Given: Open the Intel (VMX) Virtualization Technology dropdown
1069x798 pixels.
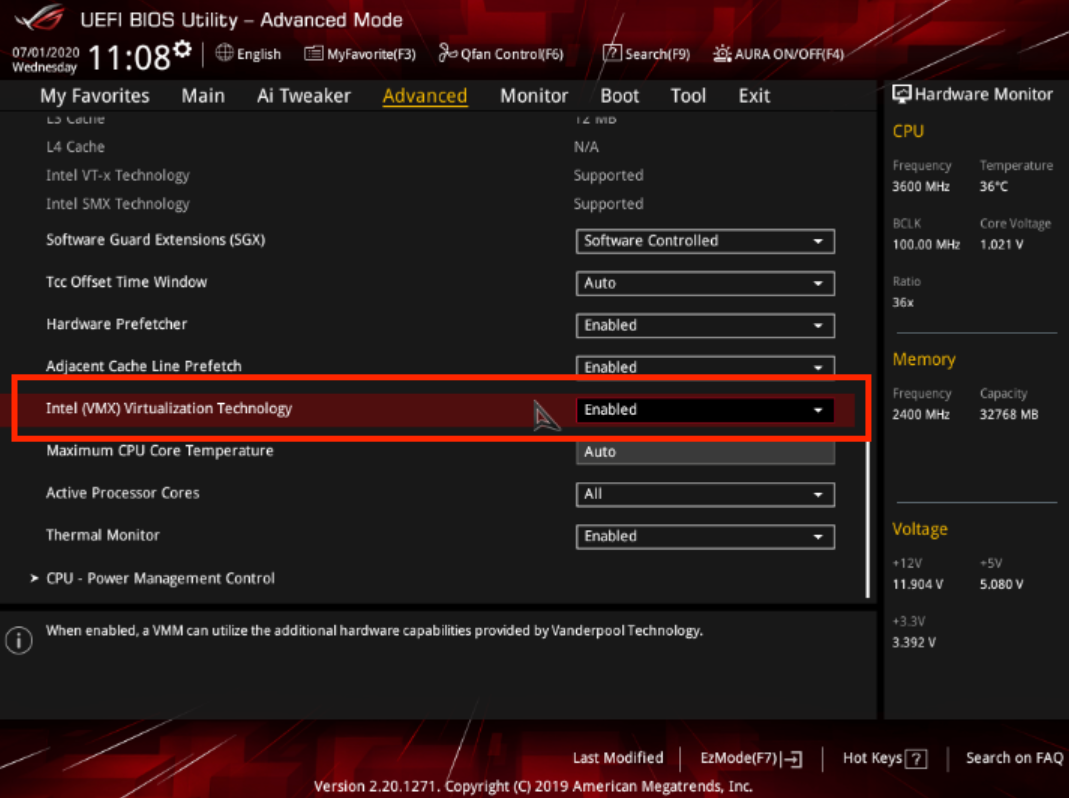Looking at the screenshot, I should [x=705, y=410].
